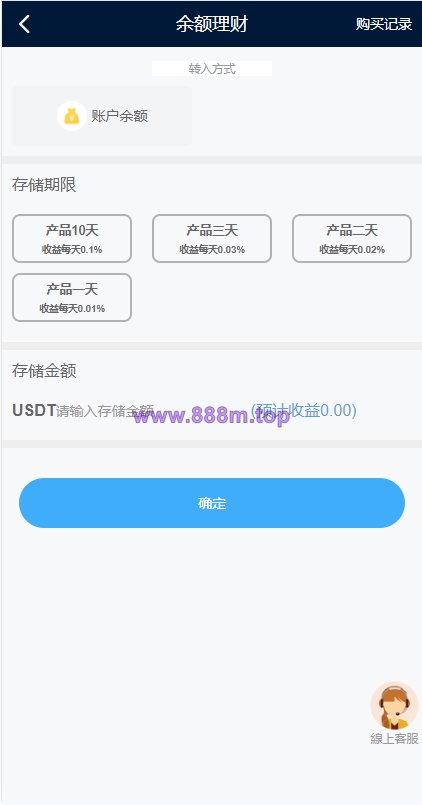Pick the 产品一天 option

coord(72,297)
